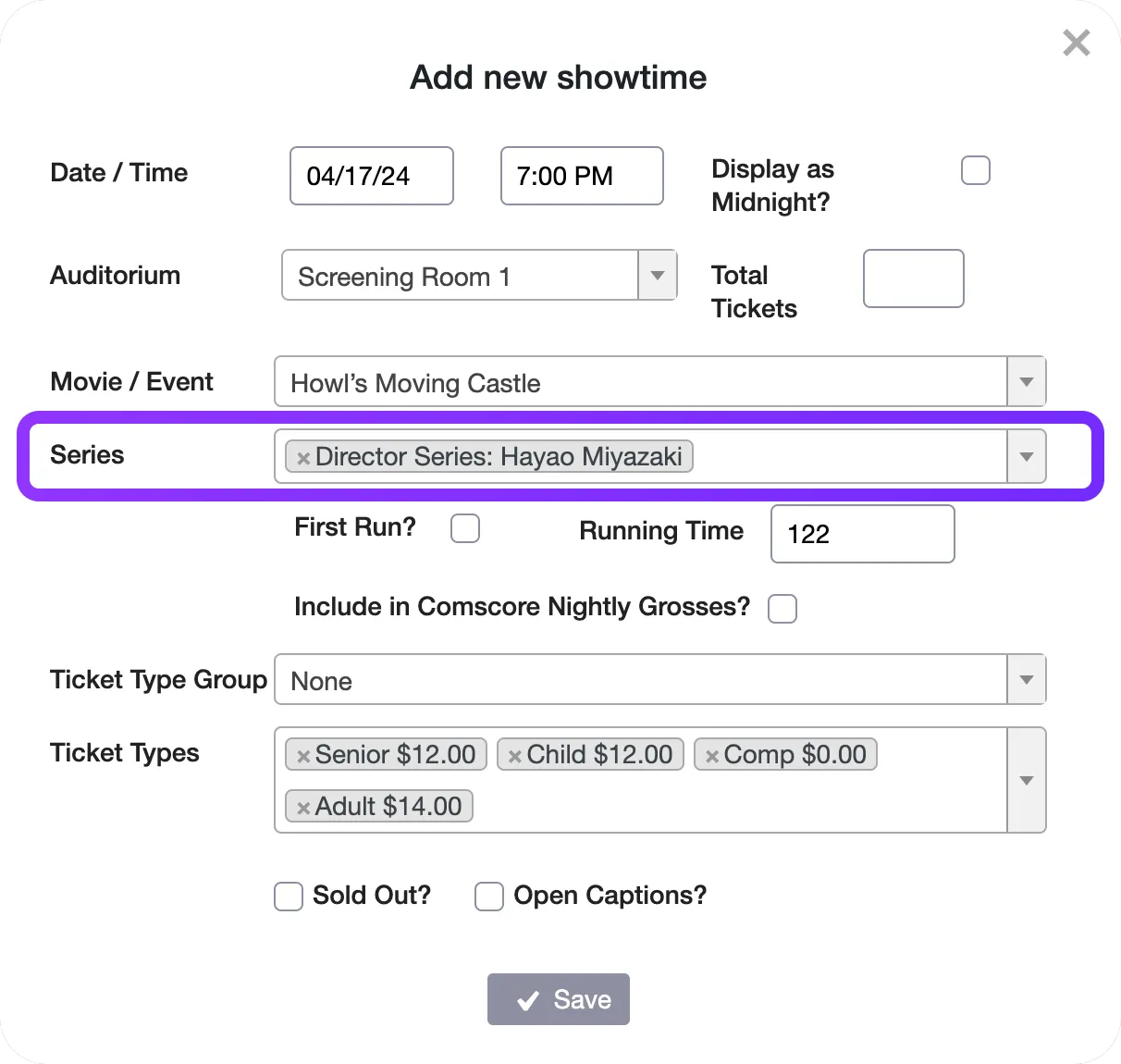Image resolution: width=1121 pixels, height=1064 pixels.
Task: Click the None ticket type group value
Action: pyautogui.click(x=321, y=681)
